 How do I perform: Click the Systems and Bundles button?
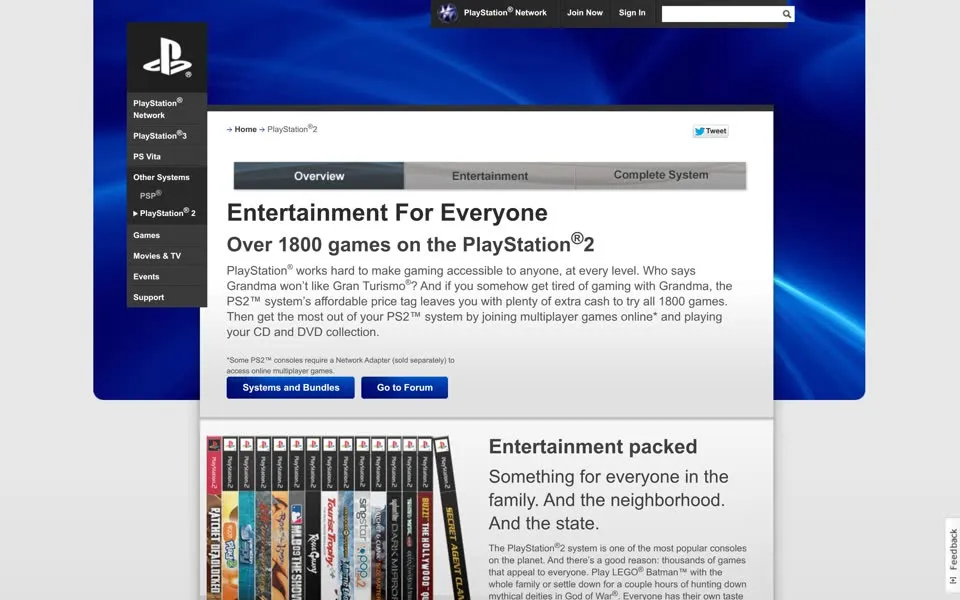(x=290, y=388)
